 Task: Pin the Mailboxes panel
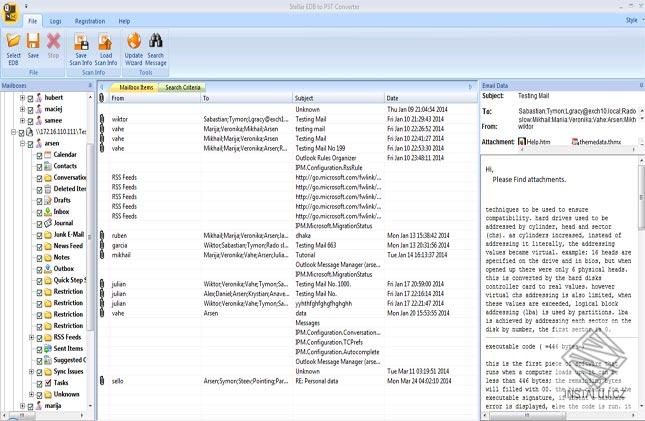tap(90, 86)
